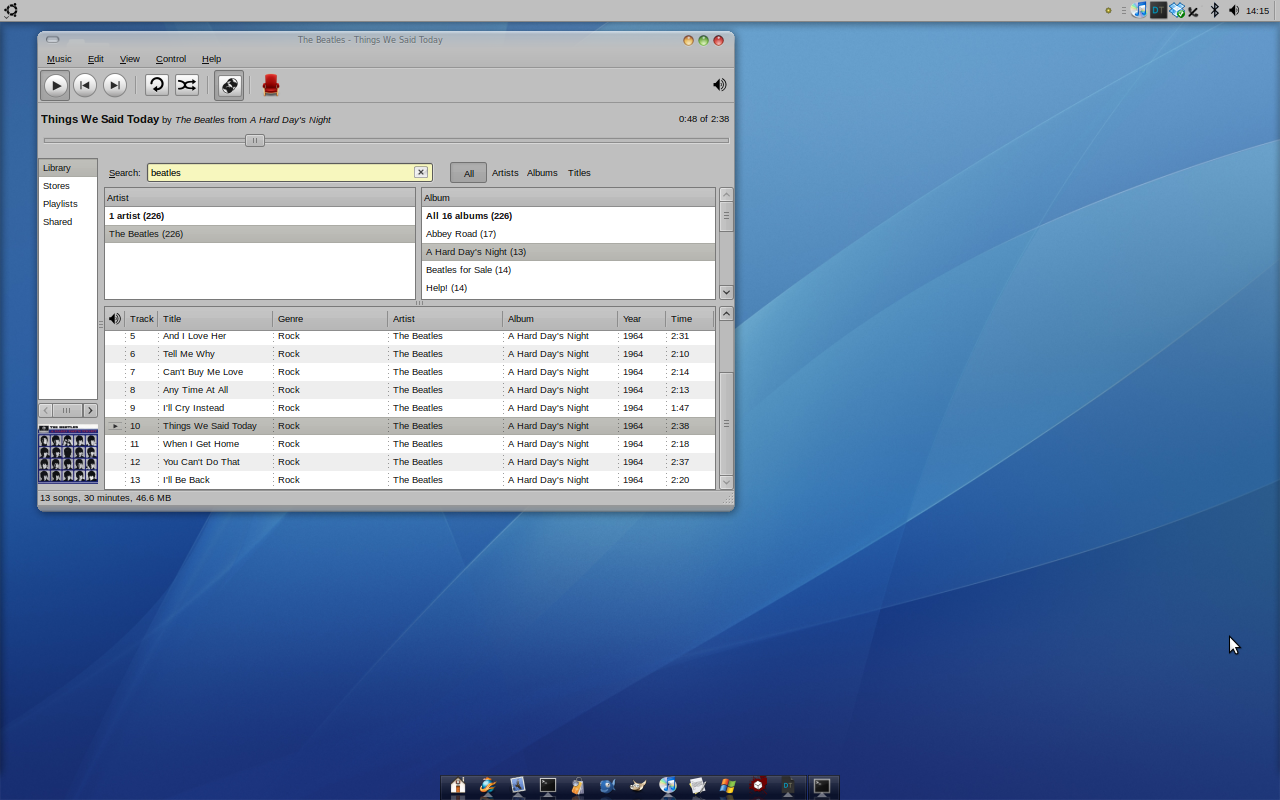Image resolution: width=1280 pixels, height=800 pixels.
Task: Click the track list scroll down arrow
Action: pos(726,482)
